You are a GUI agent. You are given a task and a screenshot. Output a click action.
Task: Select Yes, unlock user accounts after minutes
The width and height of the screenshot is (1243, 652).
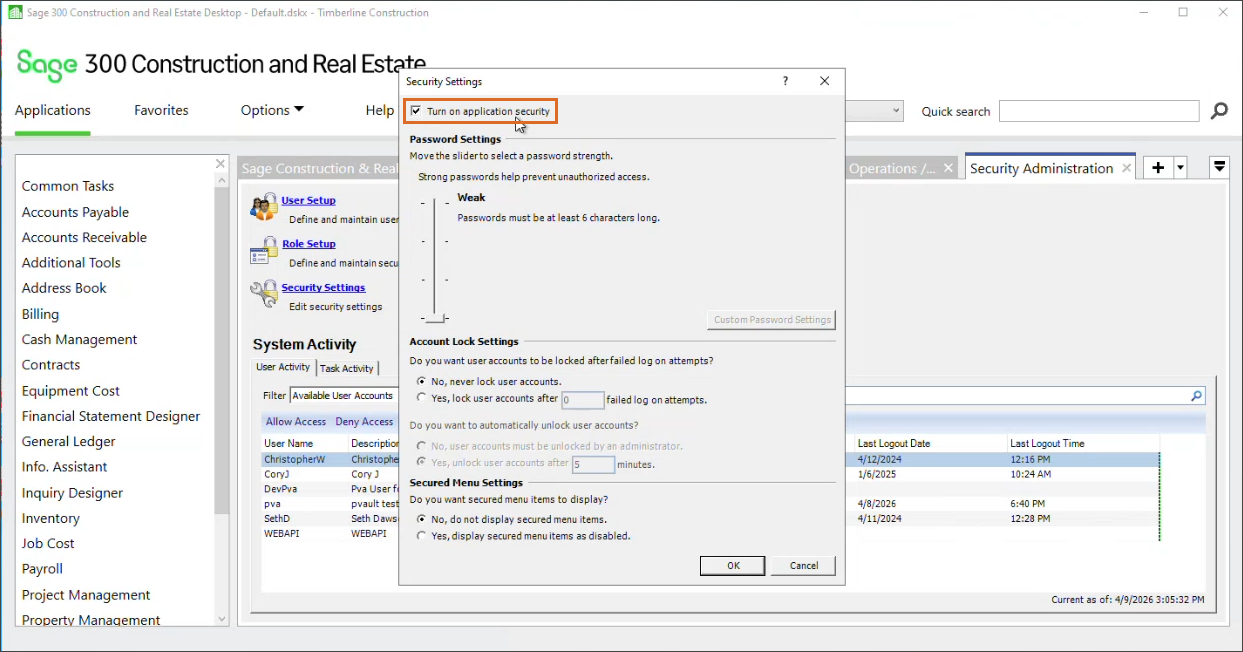point(421,463)
